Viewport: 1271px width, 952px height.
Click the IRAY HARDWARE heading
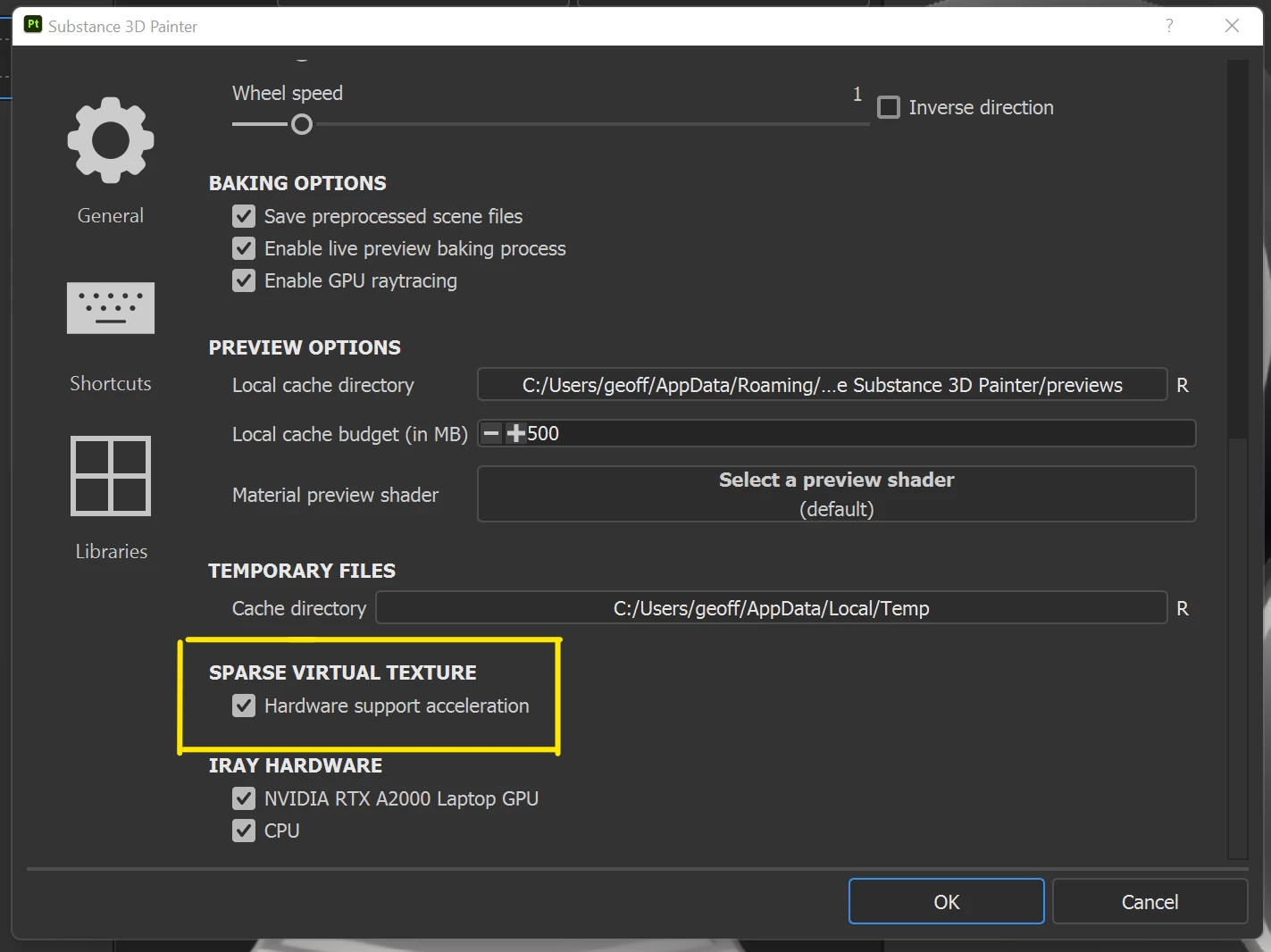coord(296,765)
